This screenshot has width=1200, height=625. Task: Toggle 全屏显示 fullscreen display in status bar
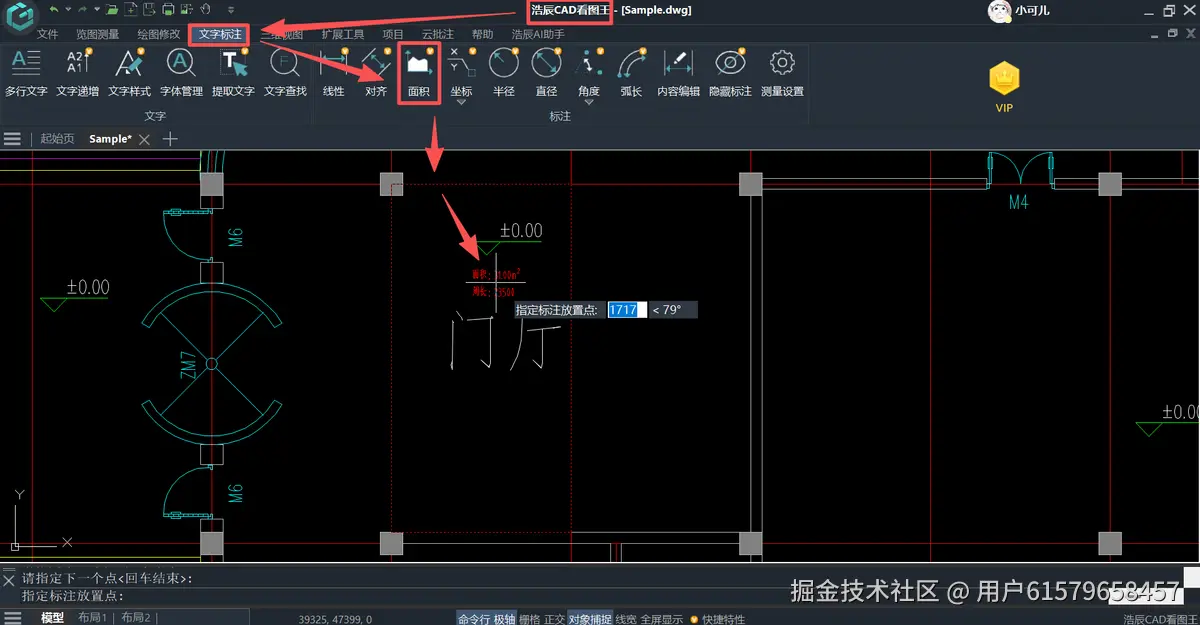click(662, 619)
